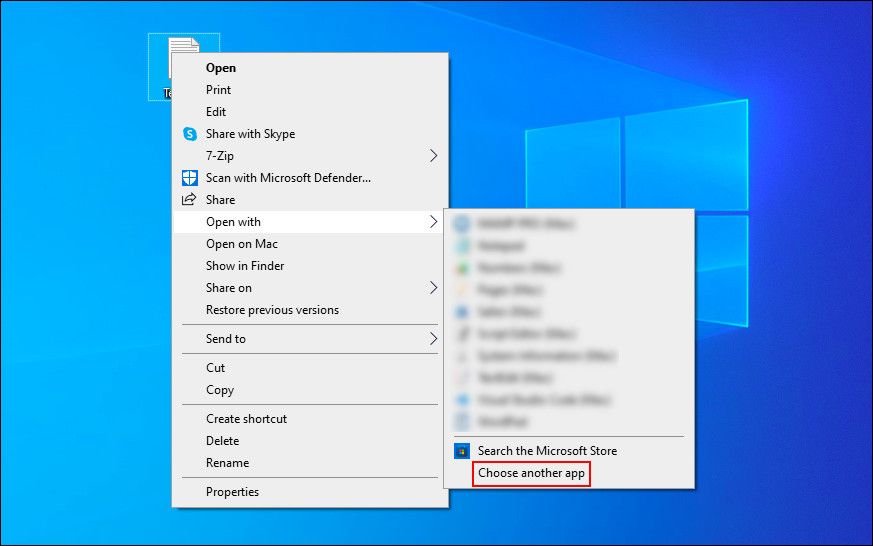Click the Microsoft Defender shield icon
The width and height of the screenshot is (873, 546).
click(190, 178)
